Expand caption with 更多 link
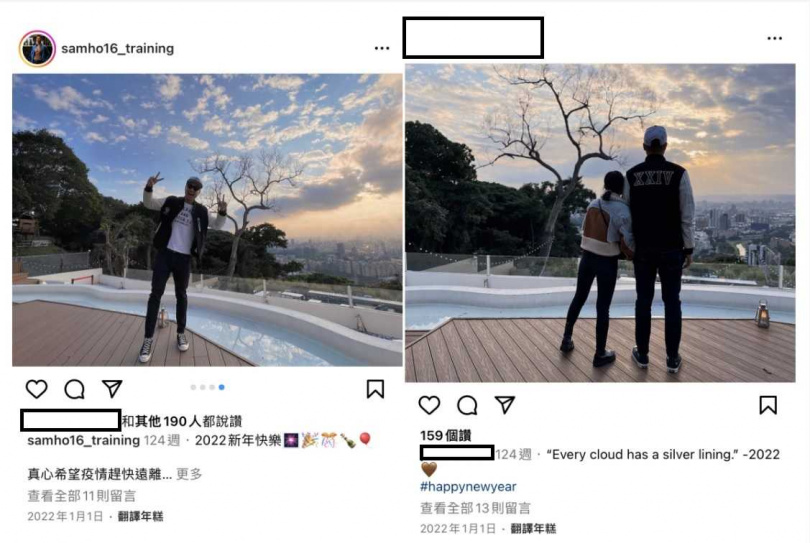 pos(189,474)
